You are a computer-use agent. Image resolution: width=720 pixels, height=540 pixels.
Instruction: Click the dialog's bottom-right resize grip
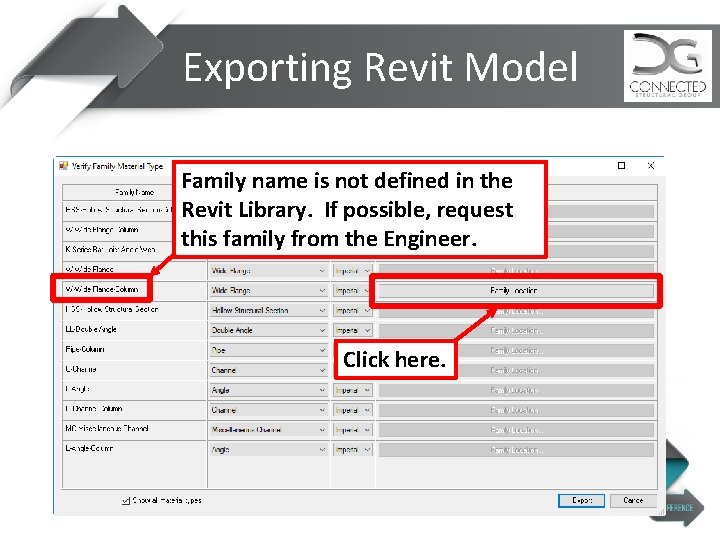[661, 512]
